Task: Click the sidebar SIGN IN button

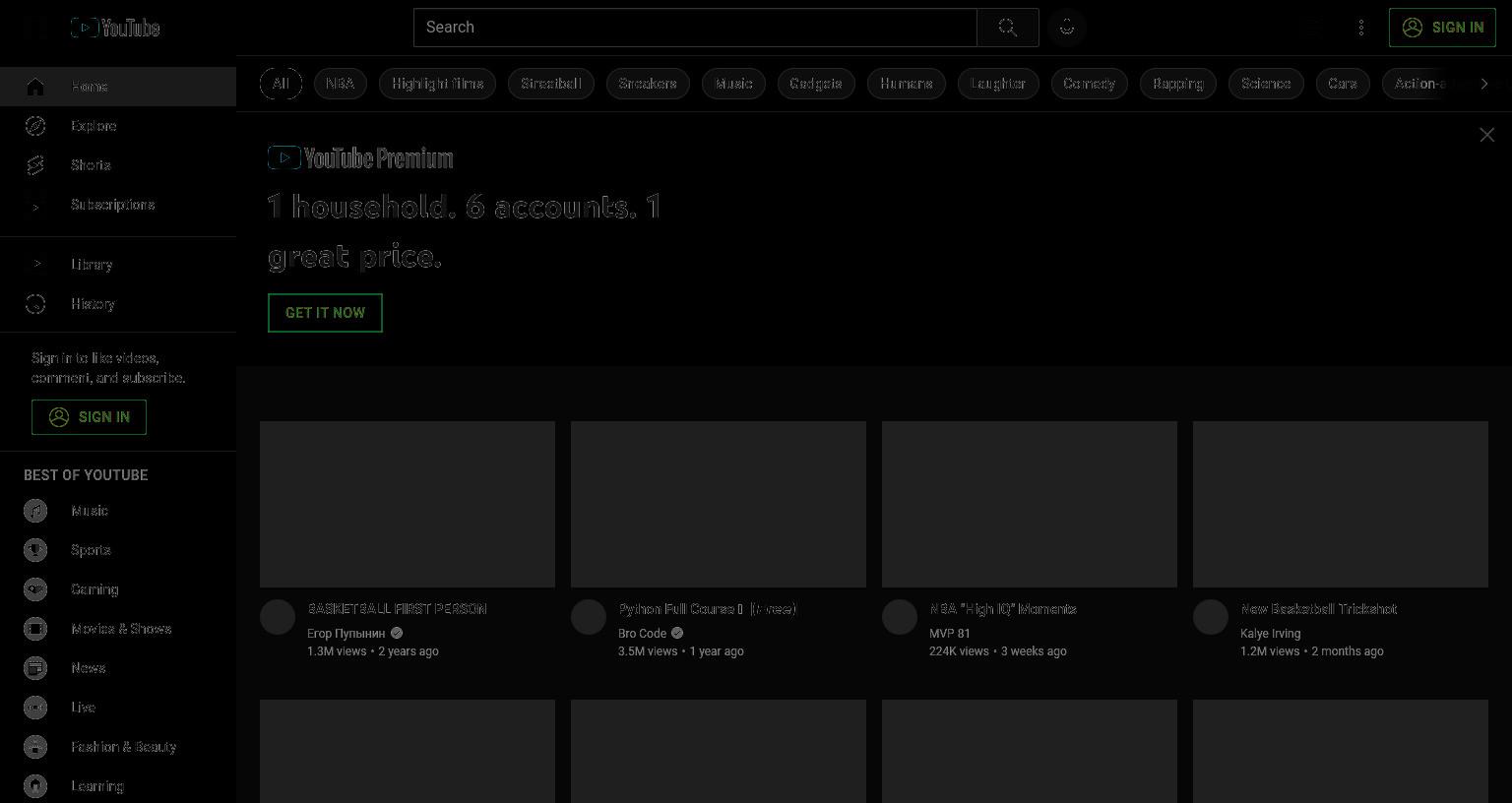Action: click(x=89, y=417)
